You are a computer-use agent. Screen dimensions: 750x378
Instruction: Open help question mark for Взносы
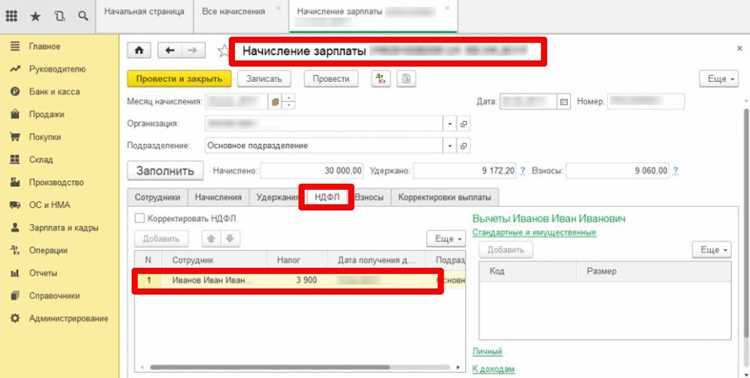tap(675, 171)
